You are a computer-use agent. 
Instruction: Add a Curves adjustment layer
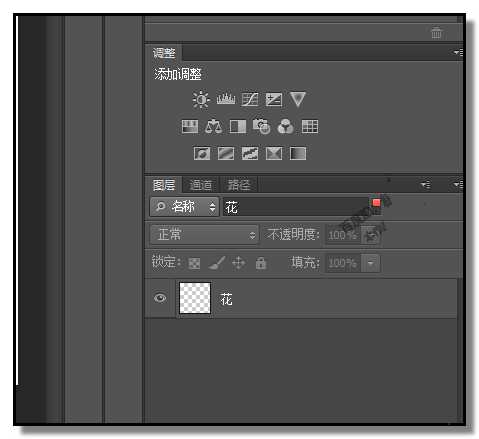click(250, 99)
